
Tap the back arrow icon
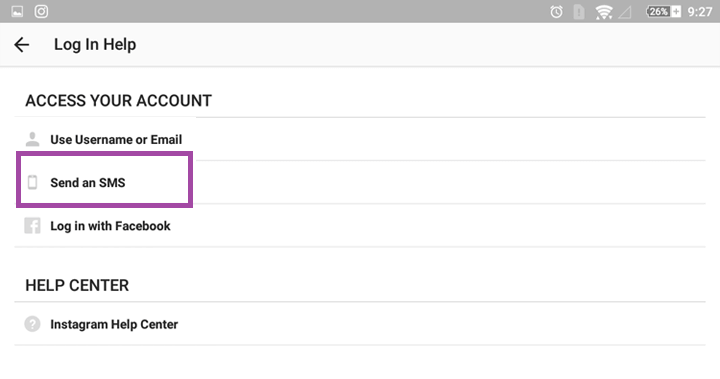22,45
